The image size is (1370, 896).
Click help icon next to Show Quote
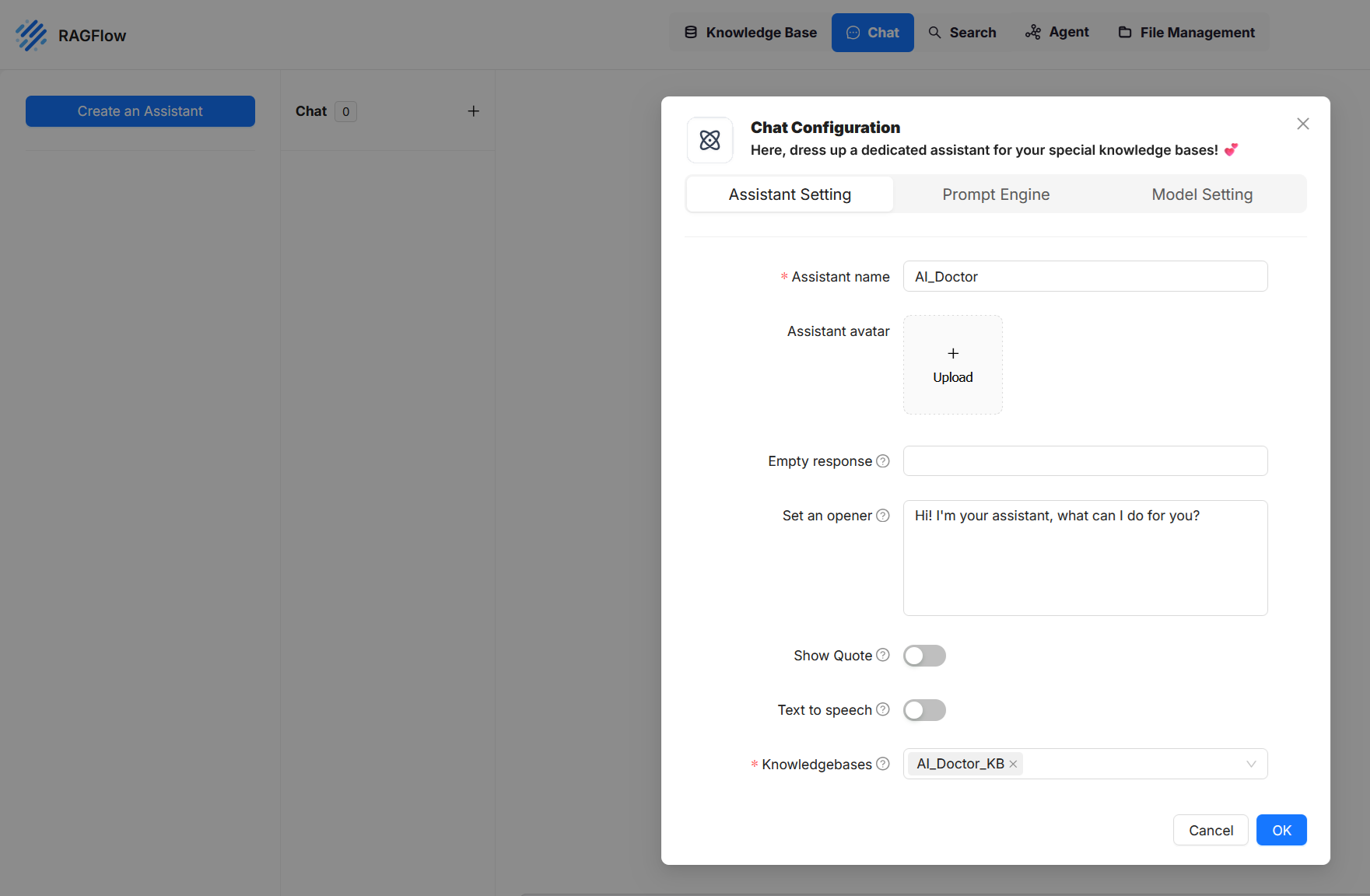pos(883,656)
